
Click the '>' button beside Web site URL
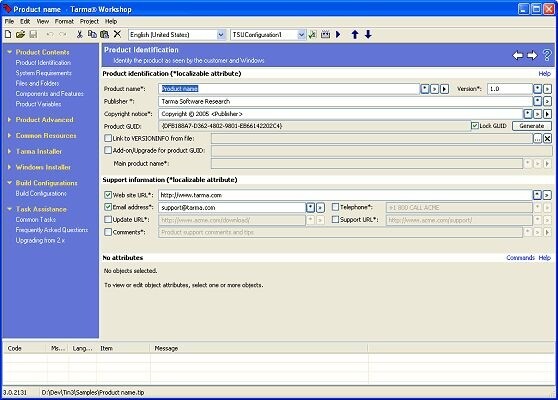tap(547, 195)
